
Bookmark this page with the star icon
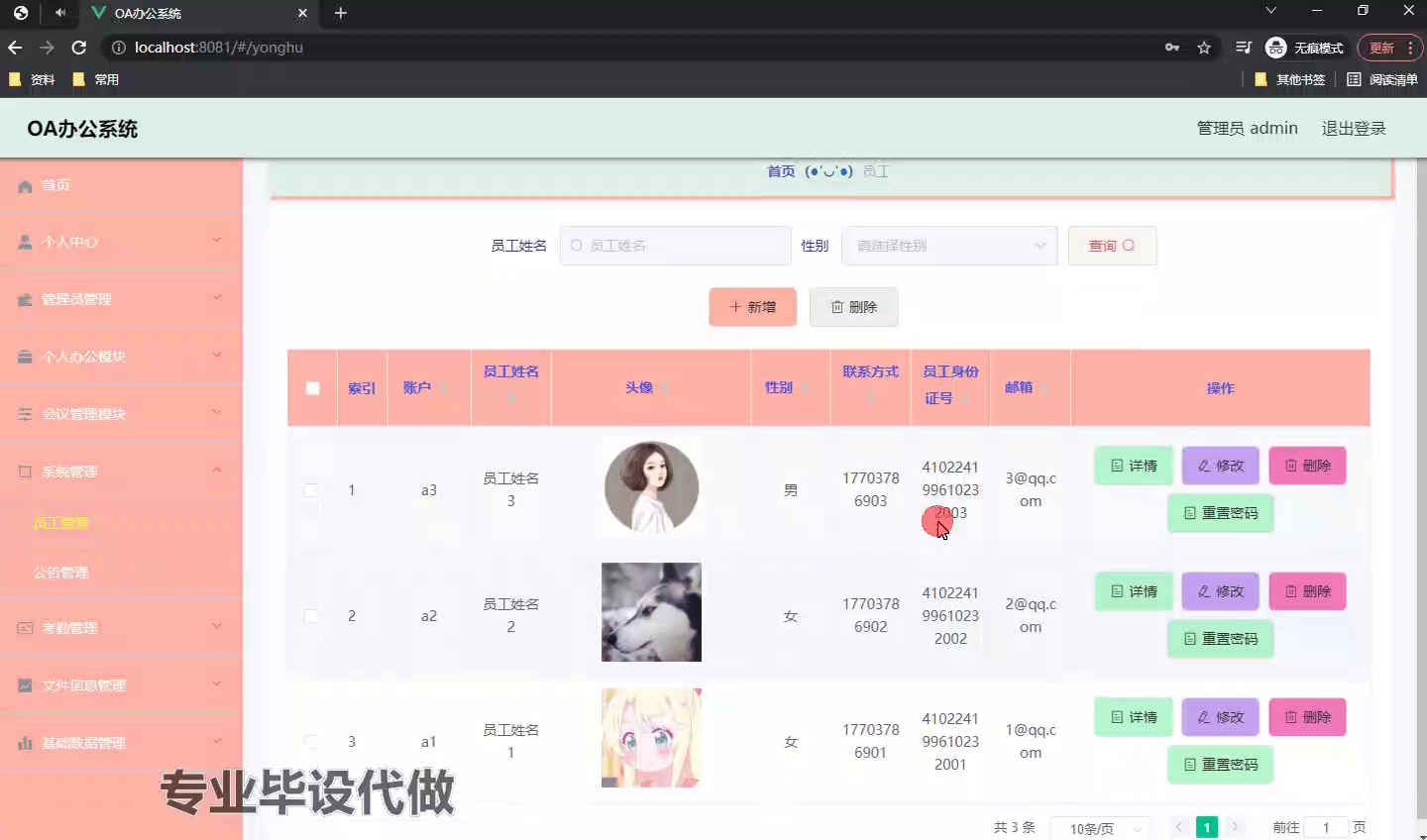pos(1204,48)
